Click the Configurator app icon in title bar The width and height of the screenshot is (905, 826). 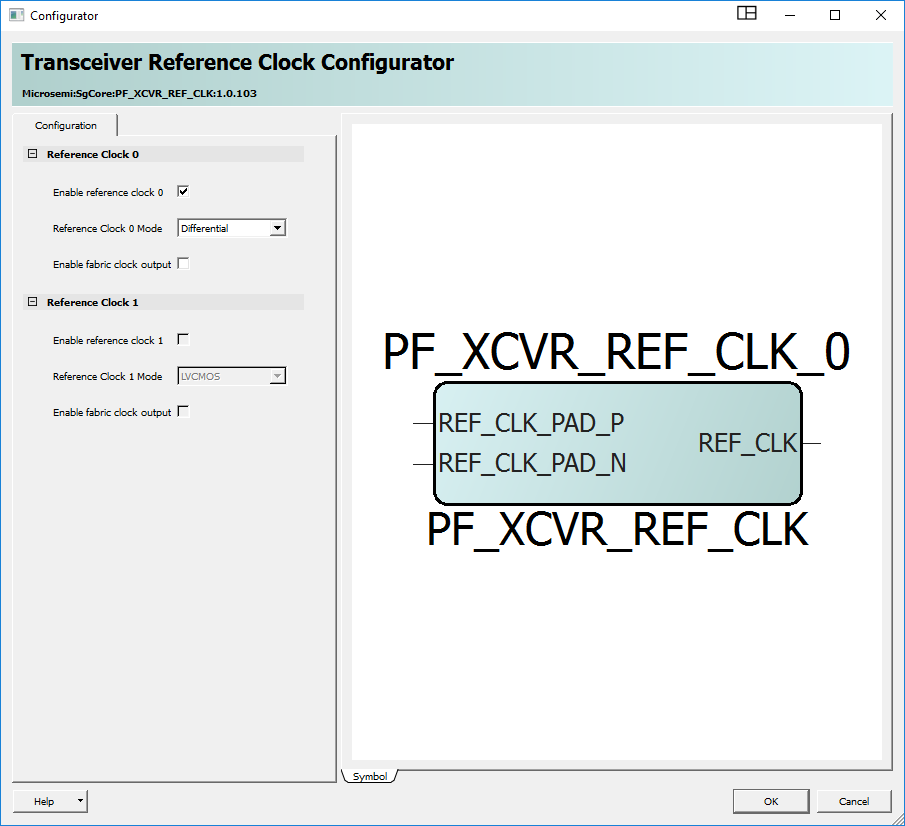click(x=16, y=16)
